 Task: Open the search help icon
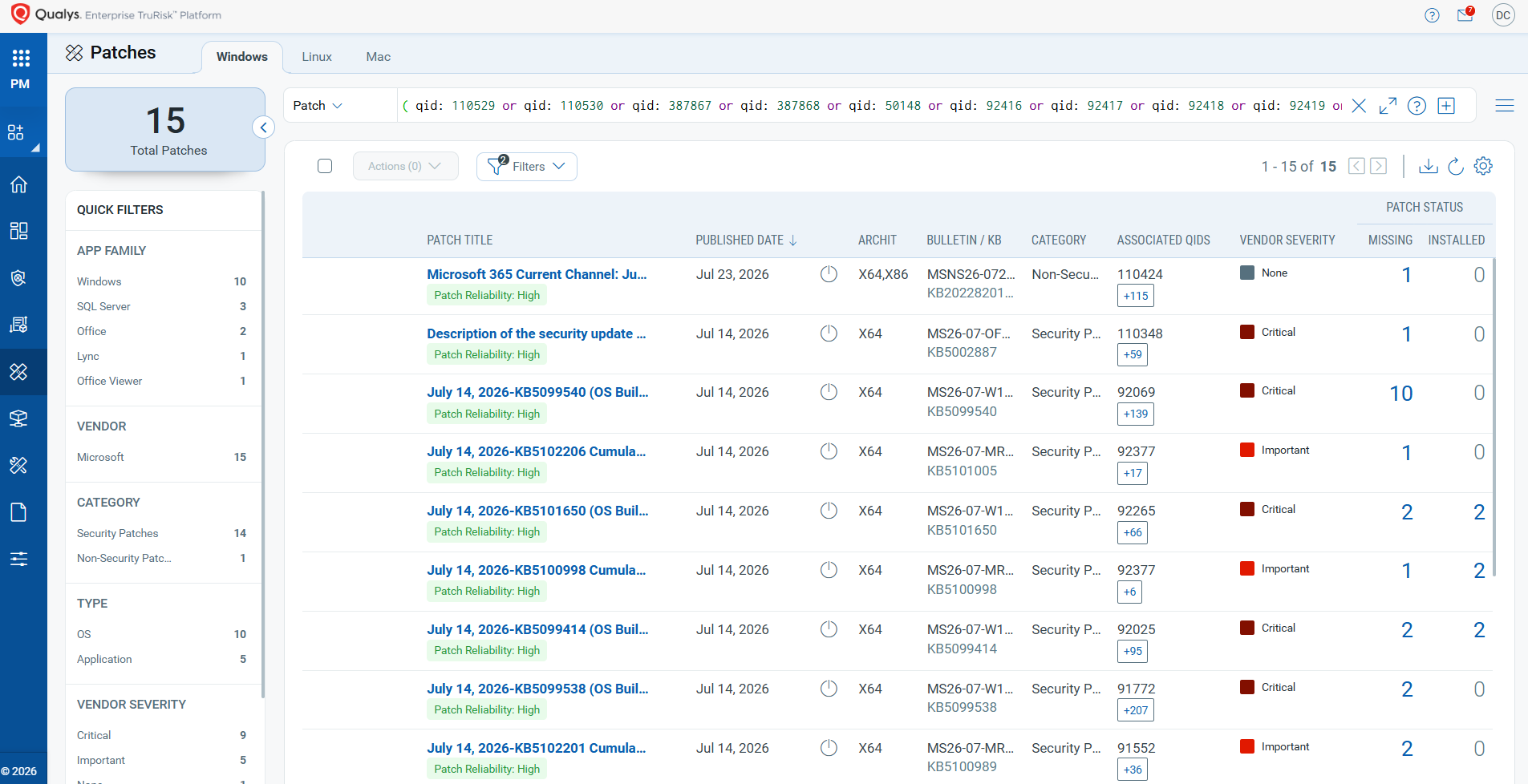point(1417,106)
